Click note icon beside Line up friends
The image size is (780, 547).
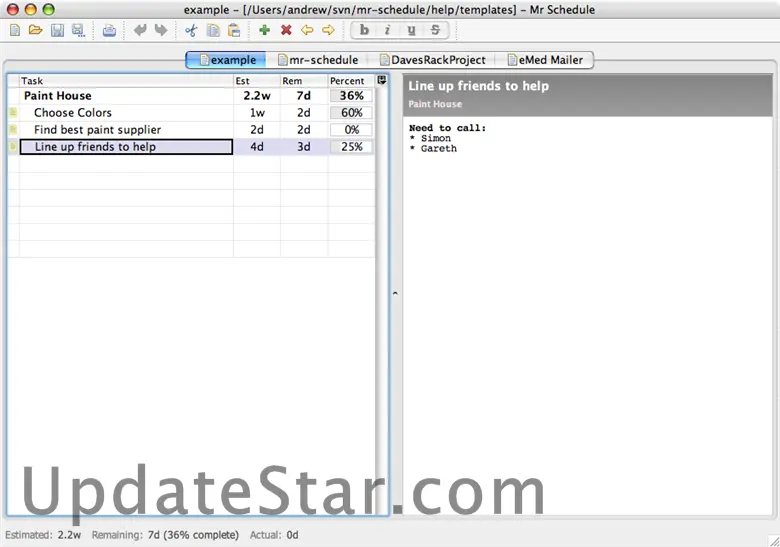point(13,147)
